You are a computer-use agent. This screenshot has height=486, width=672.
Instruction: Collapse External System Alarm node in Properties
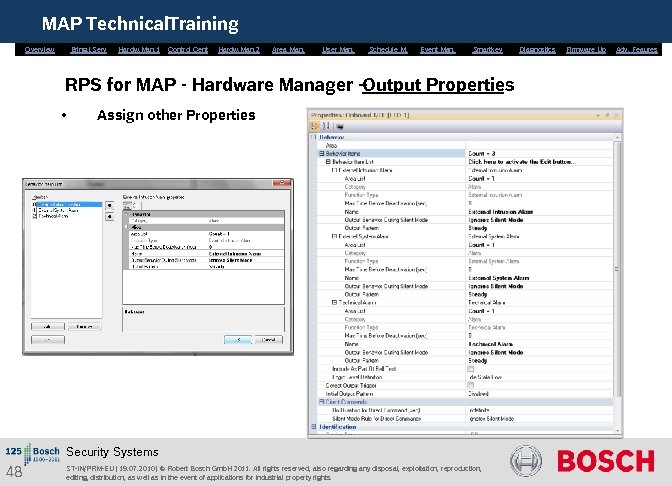[334, 236]
